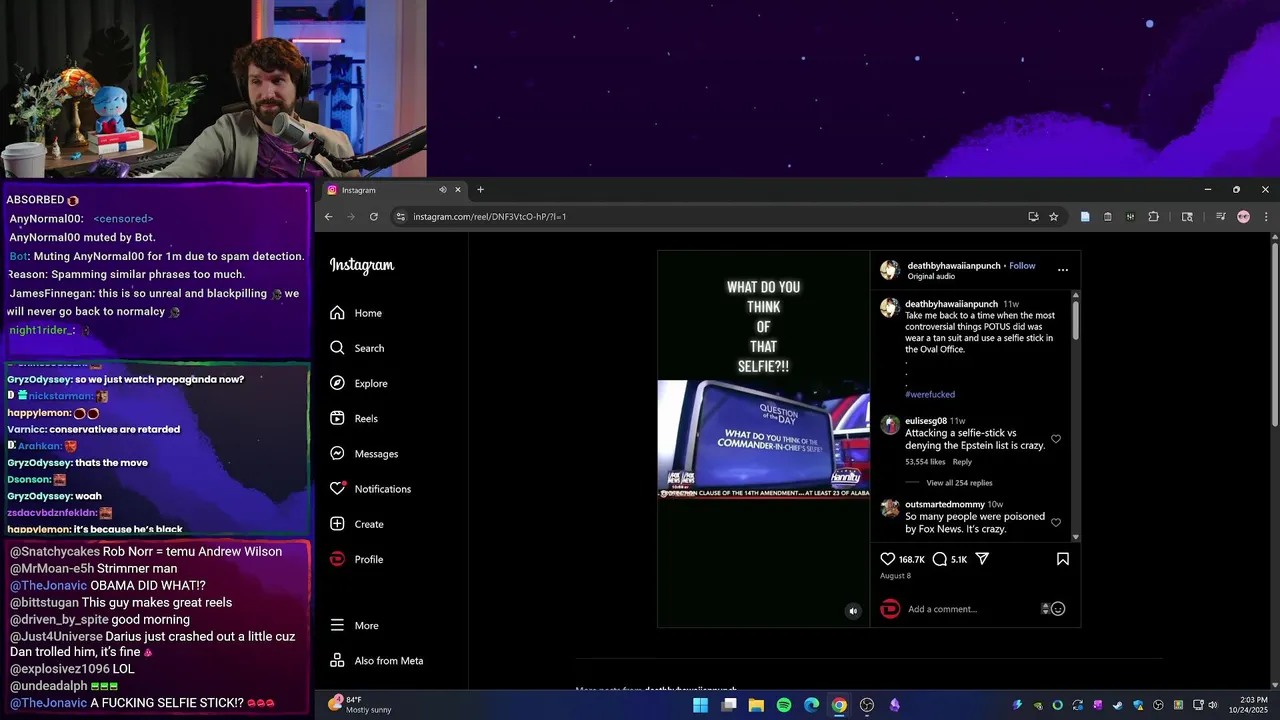Click the Add a comment field
Image resolution: width=1280 pixels, height=720 pixels.
pos(972,609)
